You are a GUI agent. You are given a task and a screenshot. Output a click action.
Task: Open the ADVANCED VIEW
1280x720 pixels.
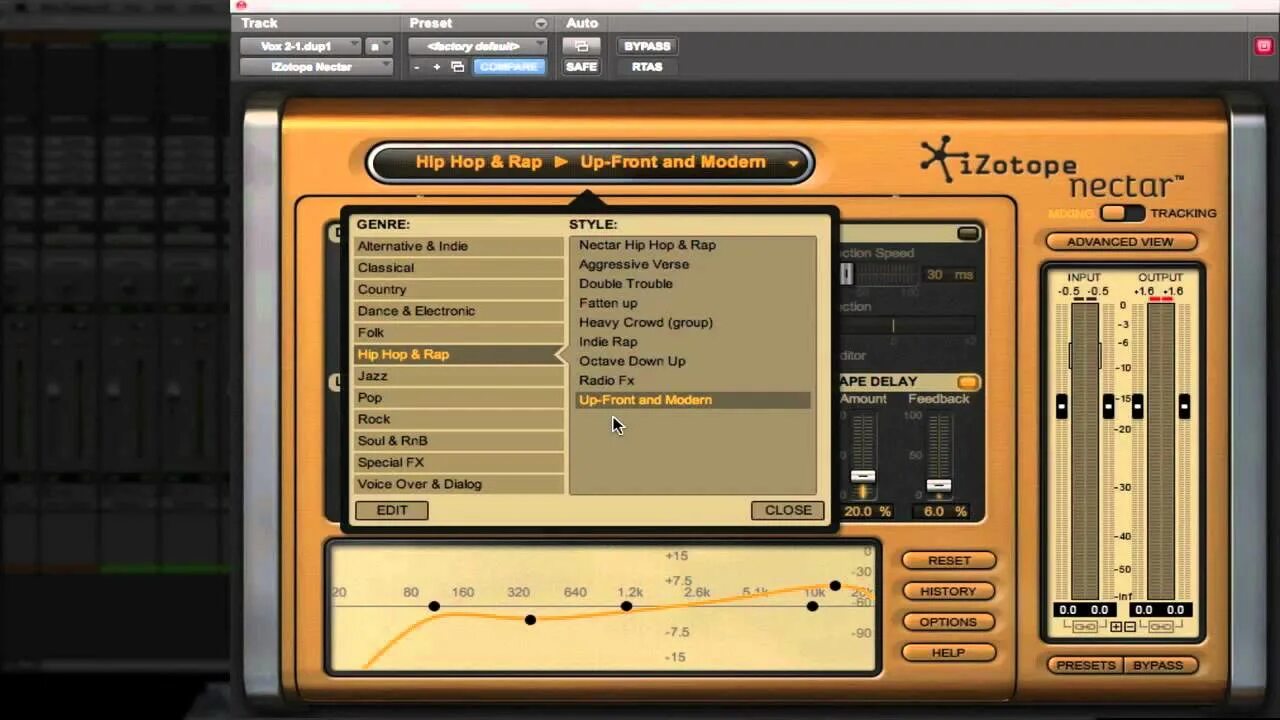pos(1120,242)
